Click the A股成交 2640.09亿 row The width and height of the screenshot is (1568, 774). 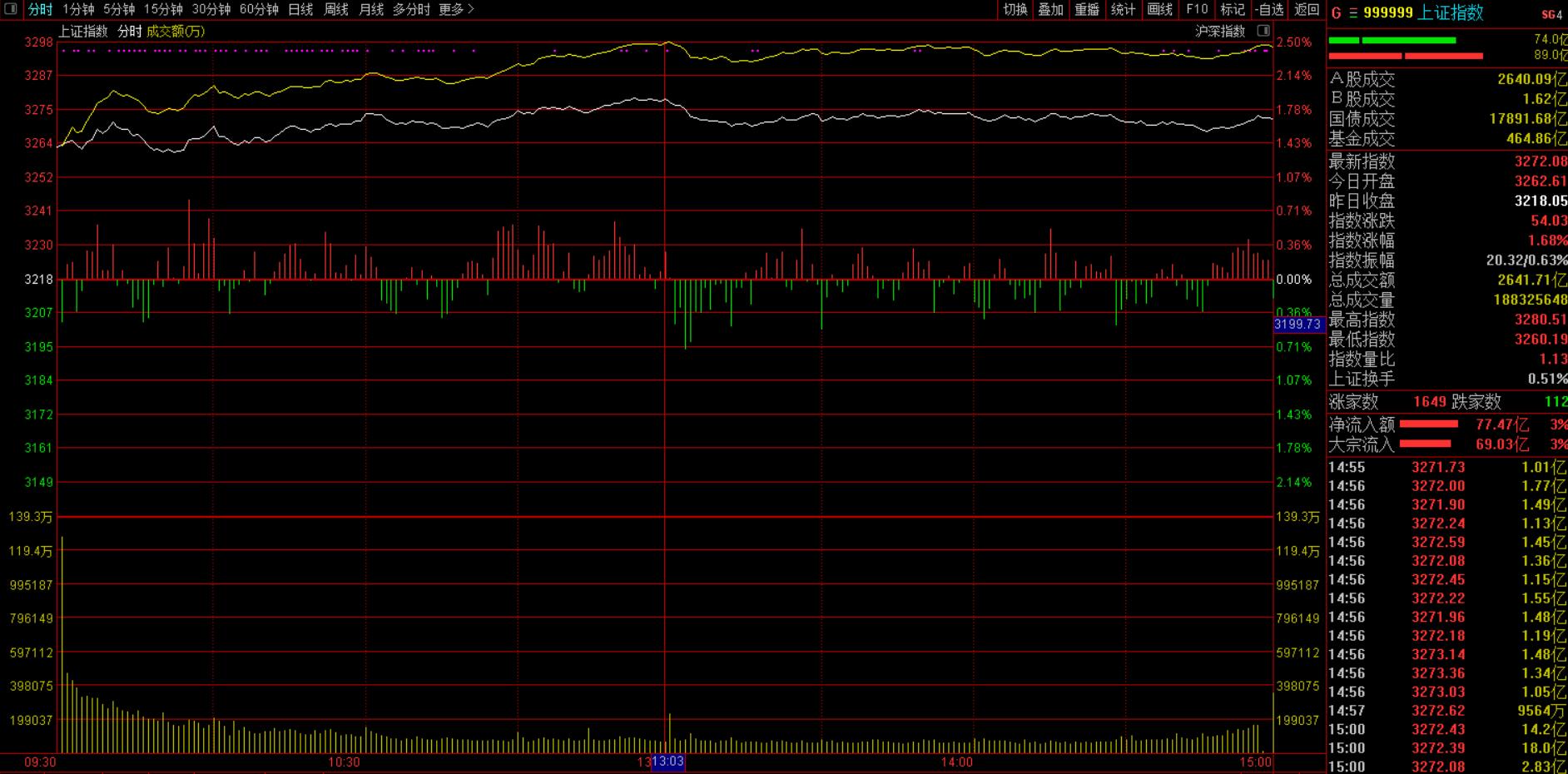(1447, 79)
